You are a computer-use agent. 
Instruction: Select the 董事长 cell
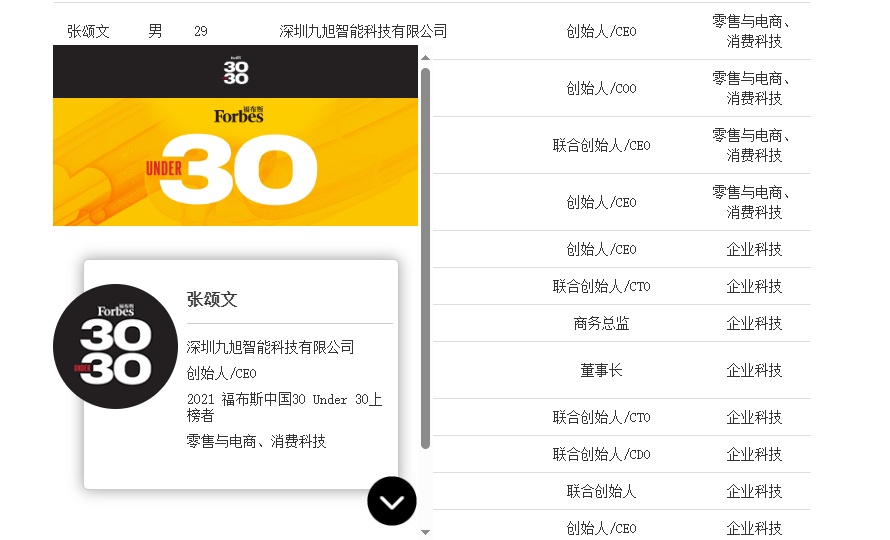pos(601,370)
